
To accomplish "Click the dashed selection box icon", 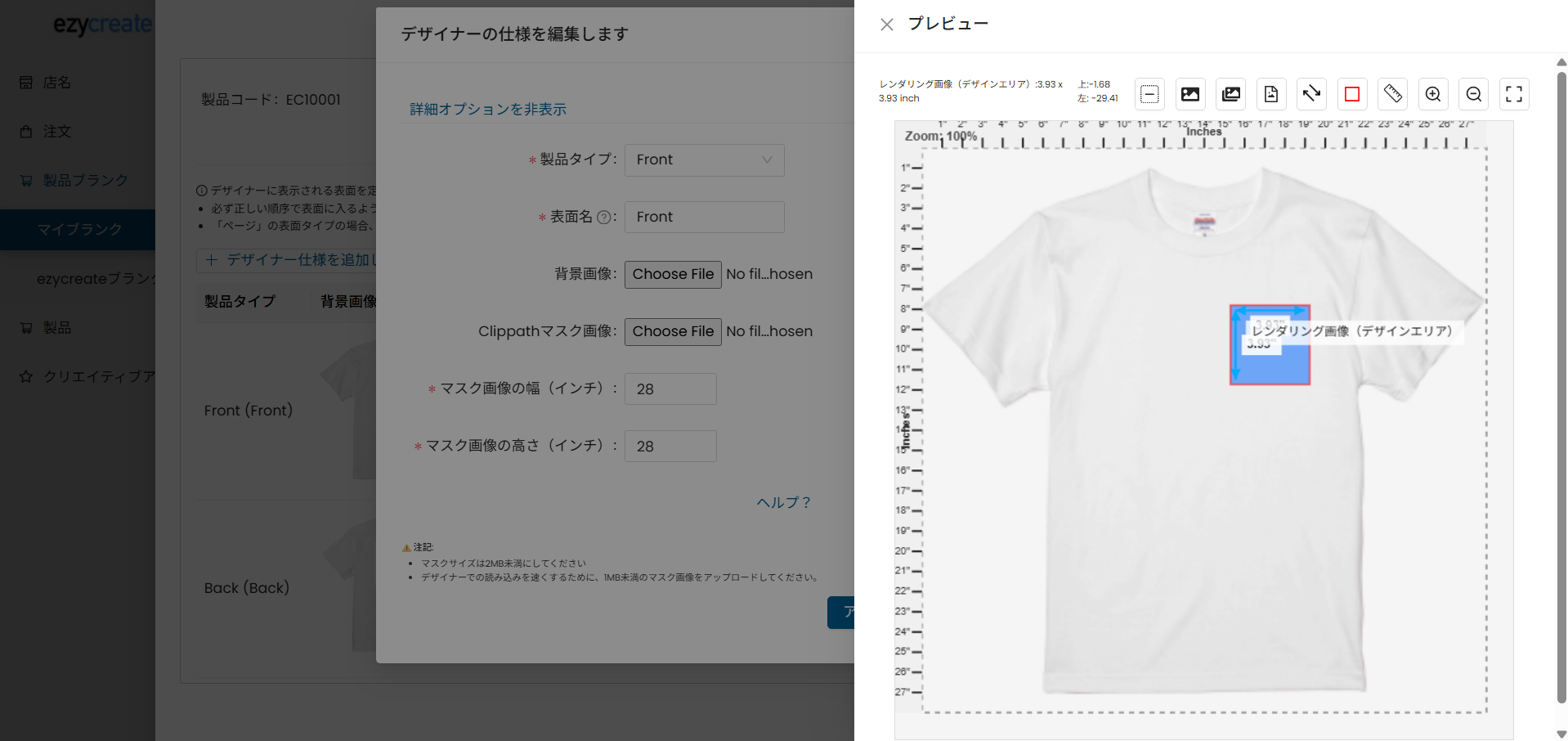I will pos(1149,94).
